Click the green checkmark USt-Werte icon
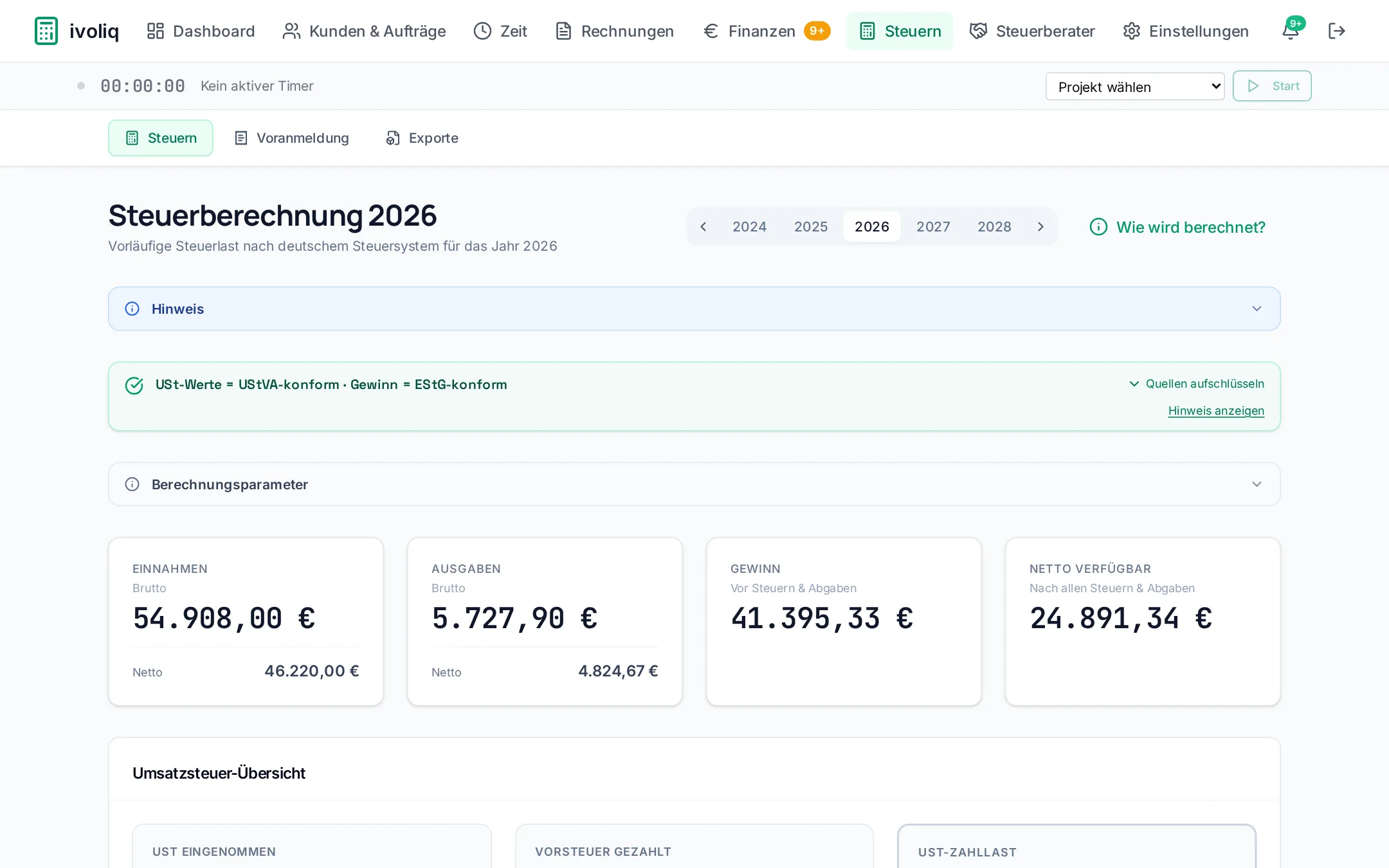The width and height of the screenshot is (1389, 868). click(134, 385)
